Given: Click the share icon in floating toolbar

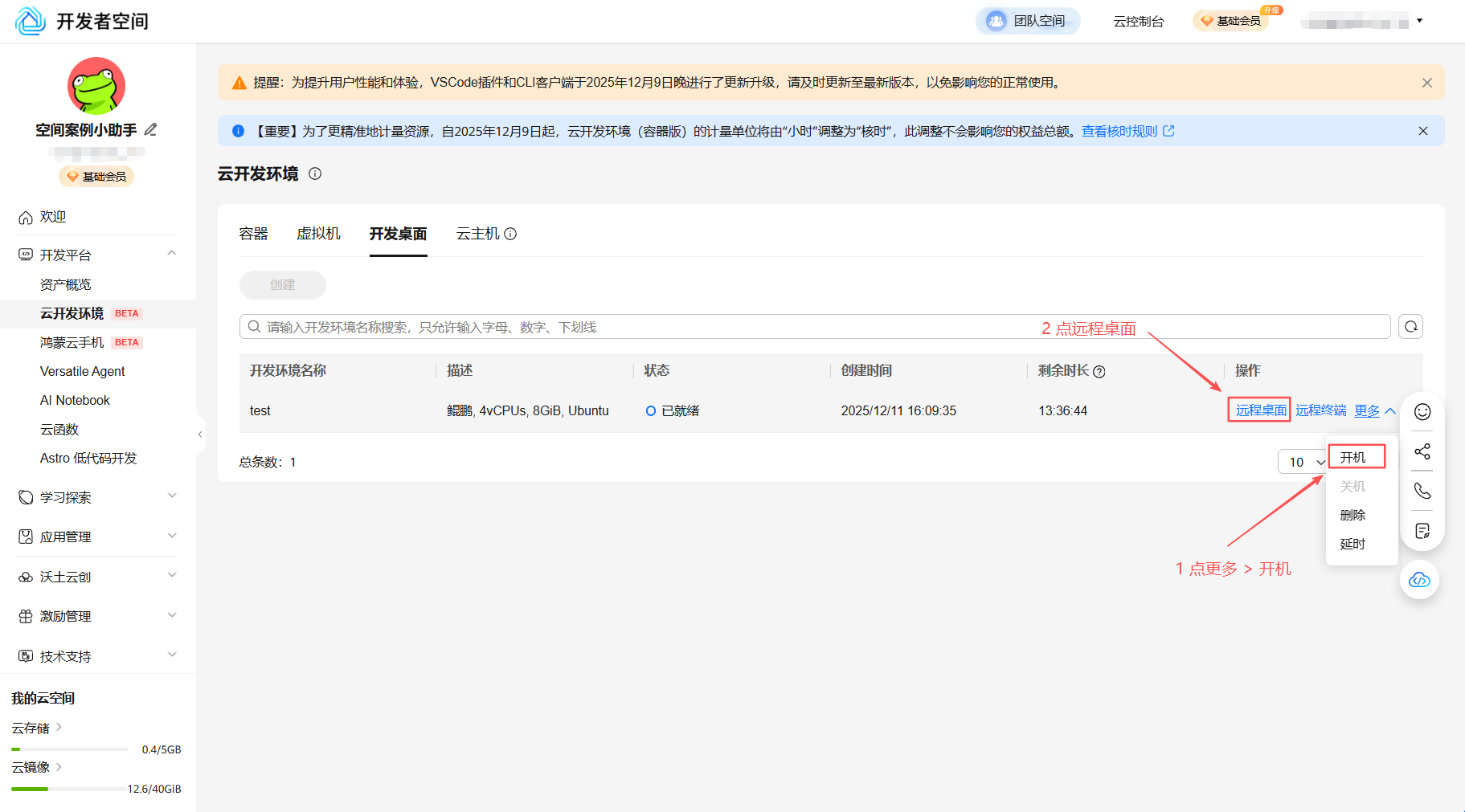Looking at the screenshot, I should (1422, 451).
